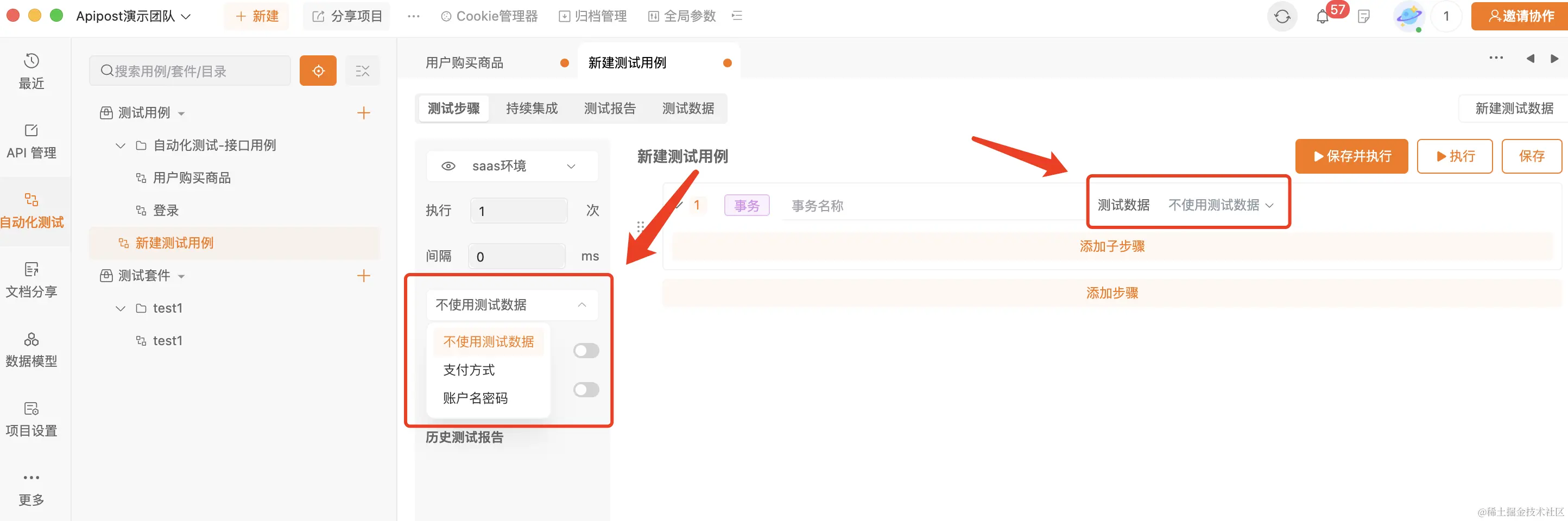Open 全局参数
The height and width of the screenshot is (521, 1568).
pyautogui.click(x=681, y=16)
